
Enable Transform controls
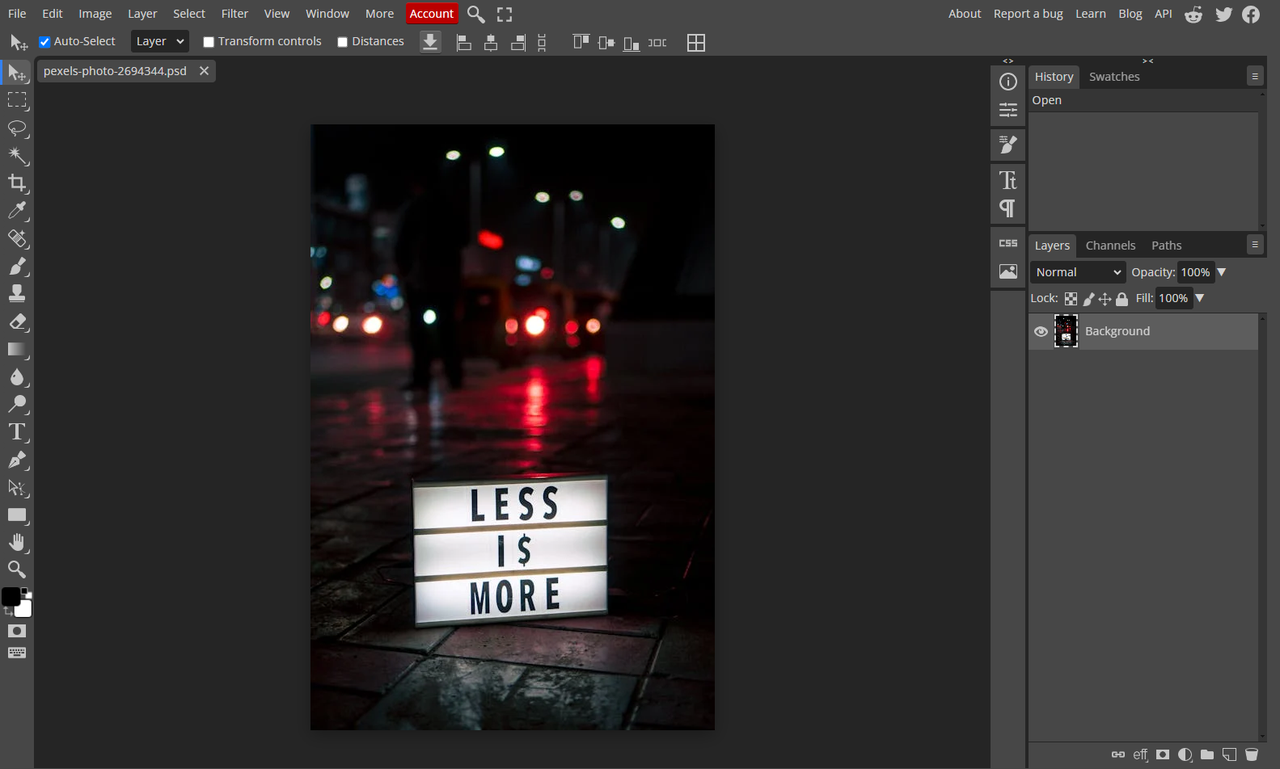pos(208,41)
